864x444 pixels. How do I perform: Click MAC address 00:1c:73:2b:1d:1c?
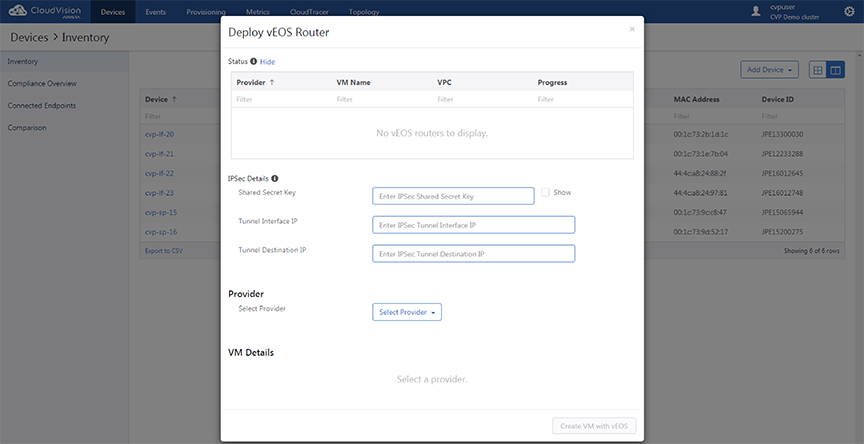[700, 134]
